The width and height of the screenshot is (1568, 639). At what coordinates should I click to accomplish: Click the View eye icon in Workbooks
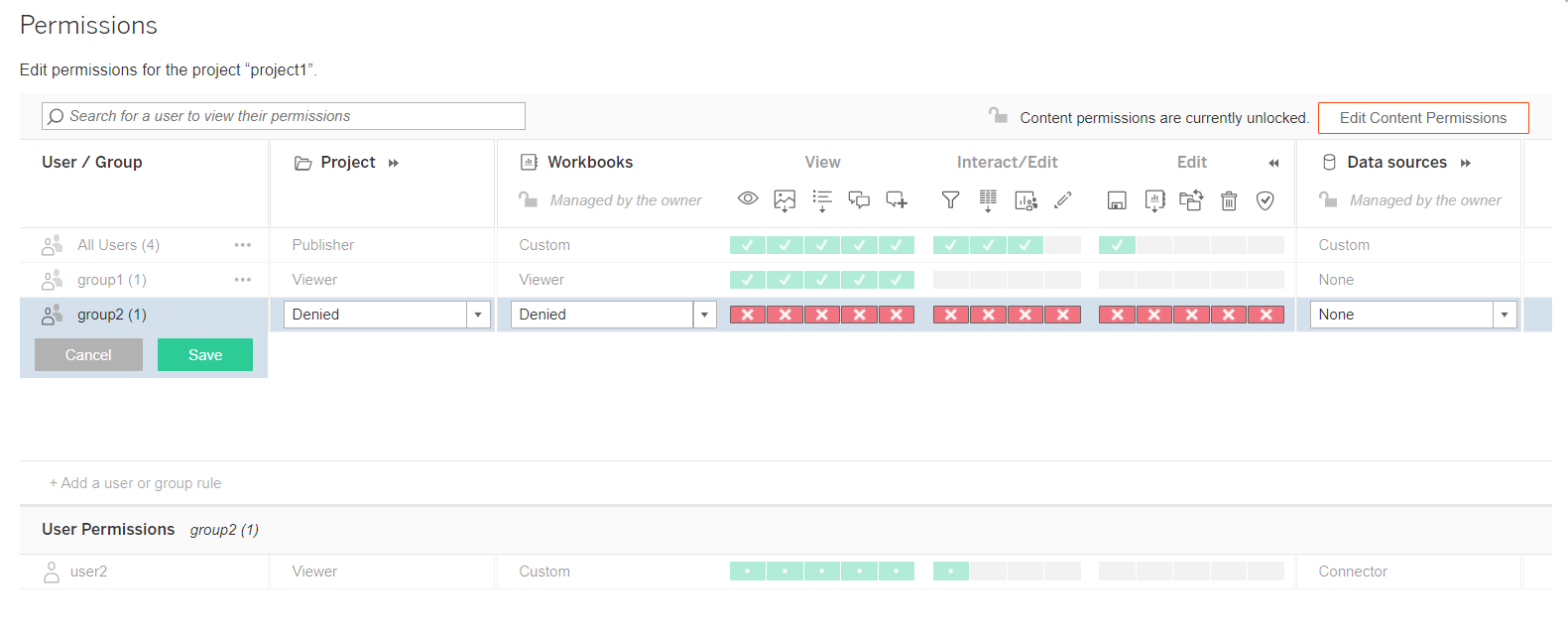coord(748,199)
